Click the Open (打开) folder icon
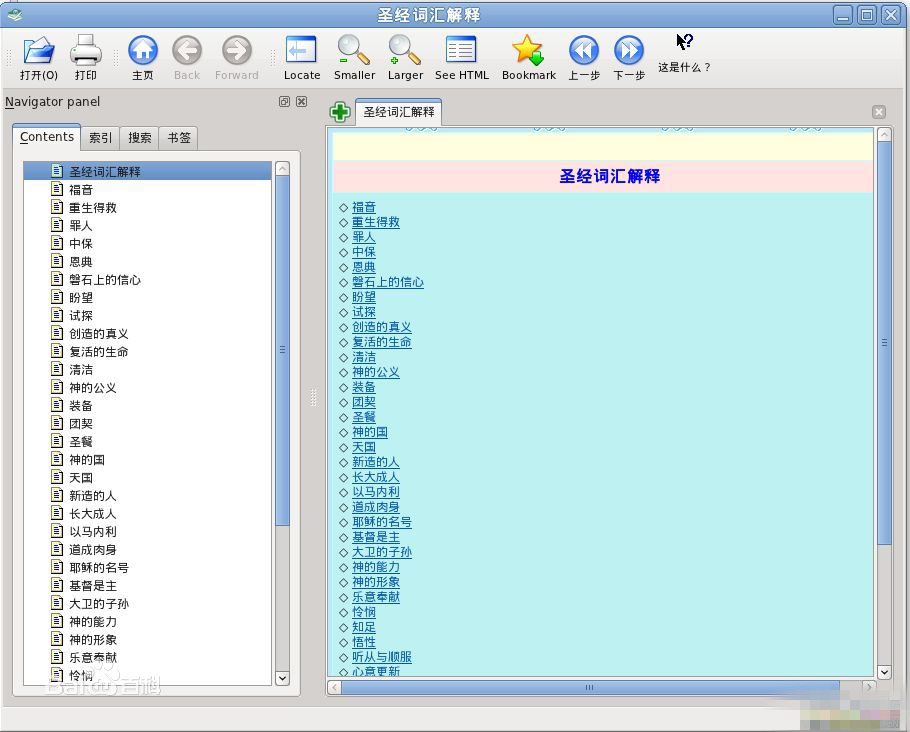The height and width of the screenshot is (732, 910). point(39,50)
